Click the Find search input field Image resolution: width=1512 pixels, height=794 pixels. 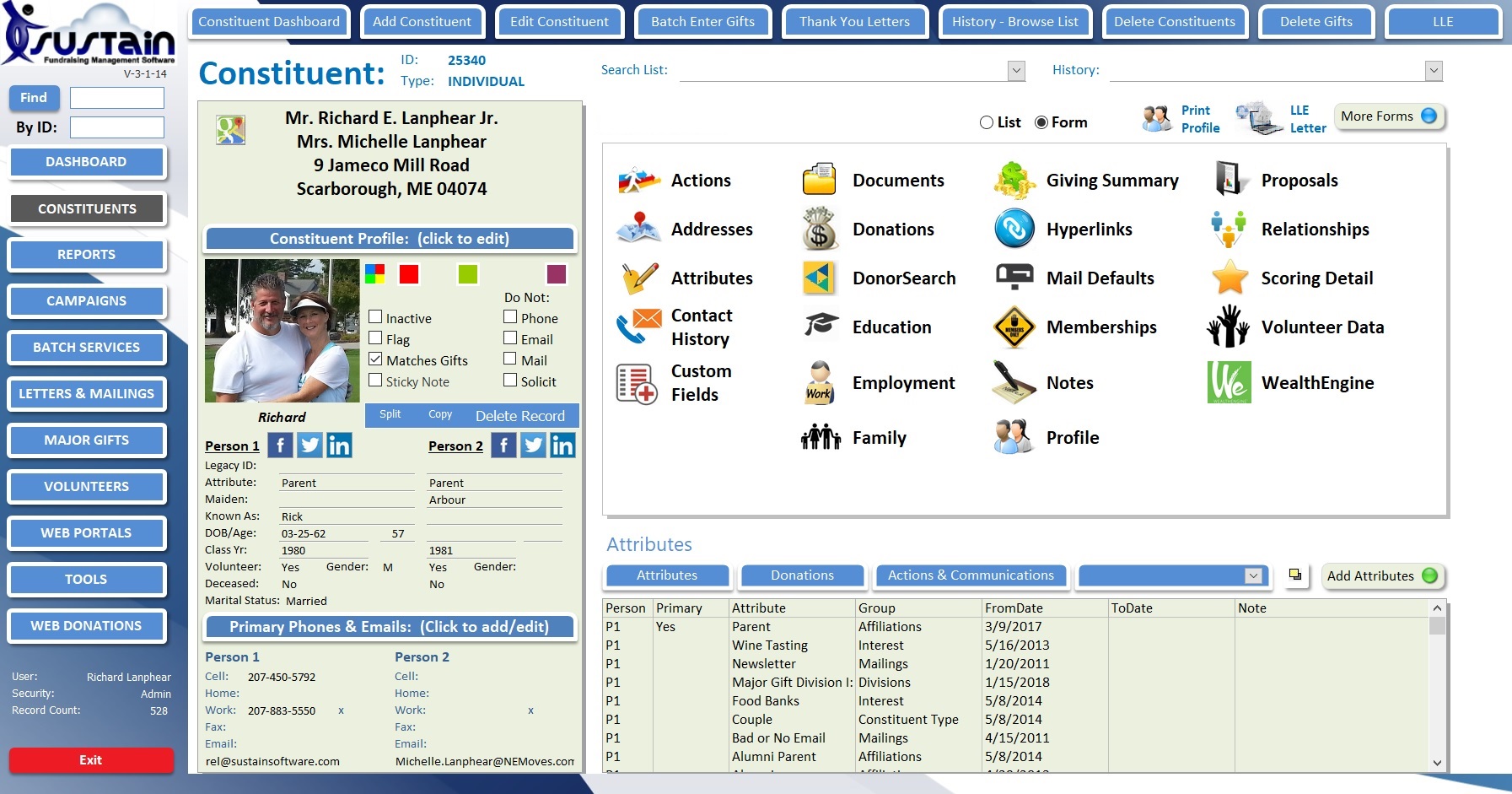pos(117,98)
